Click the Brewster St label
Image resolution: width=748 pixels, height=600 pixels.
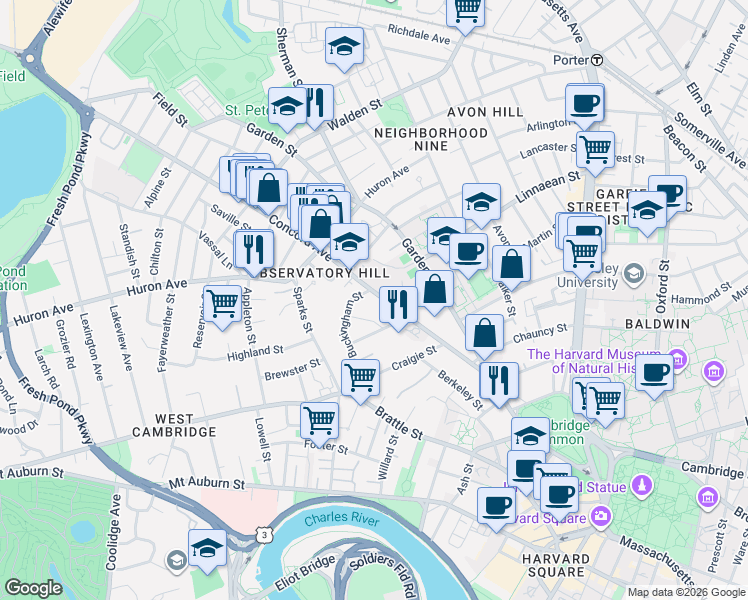click(x=292, y=370)
